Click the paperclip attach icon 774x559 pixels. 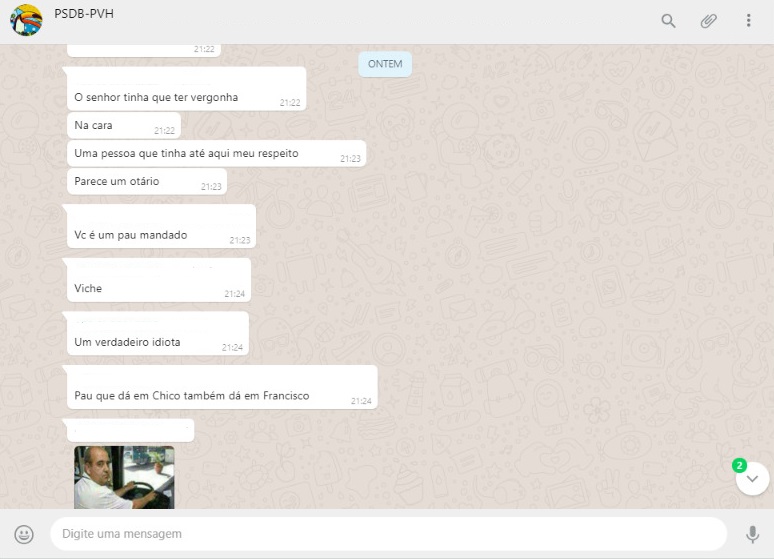pos(708,21)
